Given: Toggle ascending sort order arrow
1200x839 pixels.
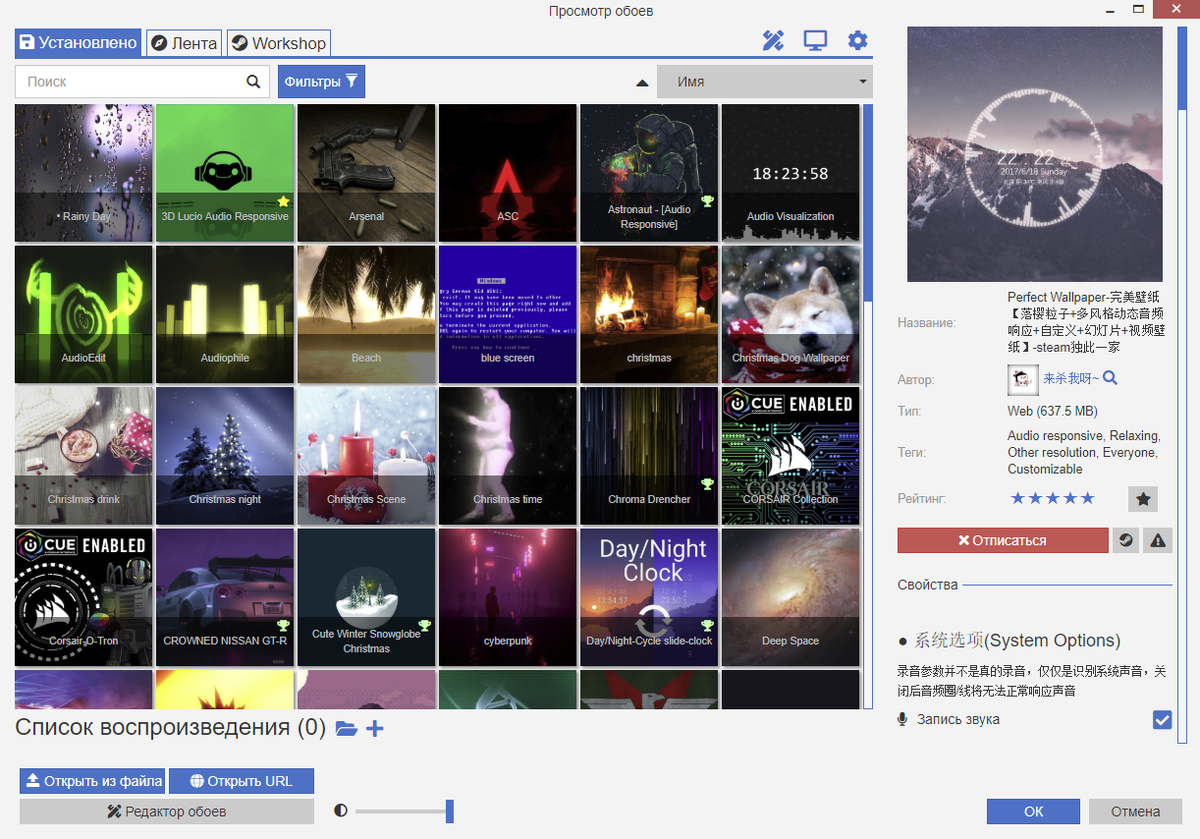Looking at the screenshot, I should pos(642,83).
